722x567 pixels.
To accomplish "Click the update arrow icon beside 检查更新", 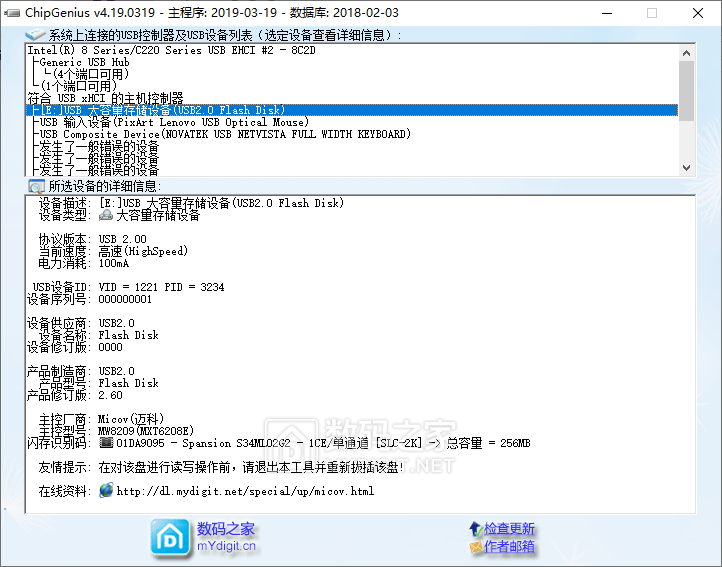I will point(475,528).
